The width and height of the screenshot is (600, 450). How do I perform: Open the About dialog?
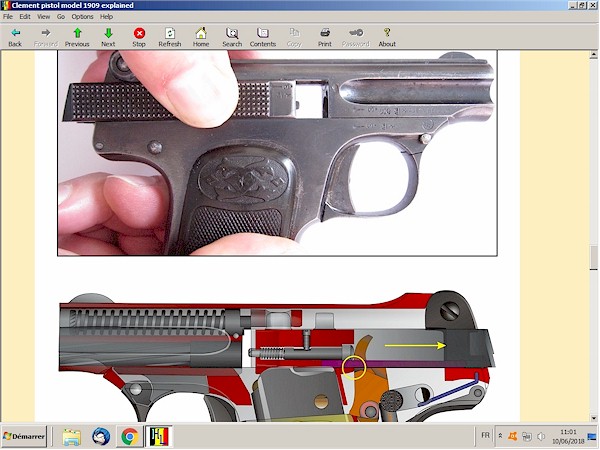pos(387,37)
